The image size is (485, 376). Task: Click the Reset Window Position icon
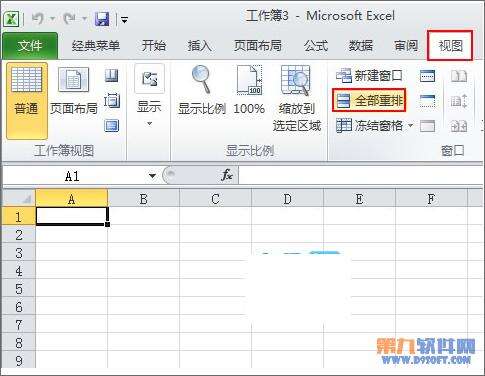[x=459, y=126]
